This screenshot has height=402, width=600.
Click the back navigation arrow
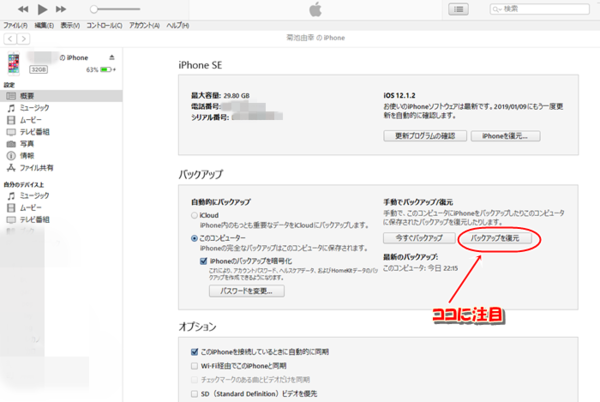(10, 39)
